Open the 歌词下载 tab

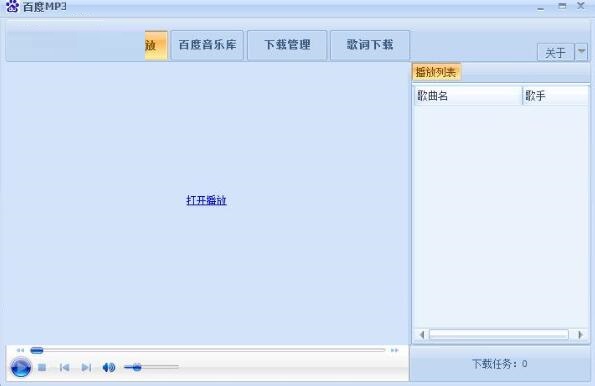370,45
